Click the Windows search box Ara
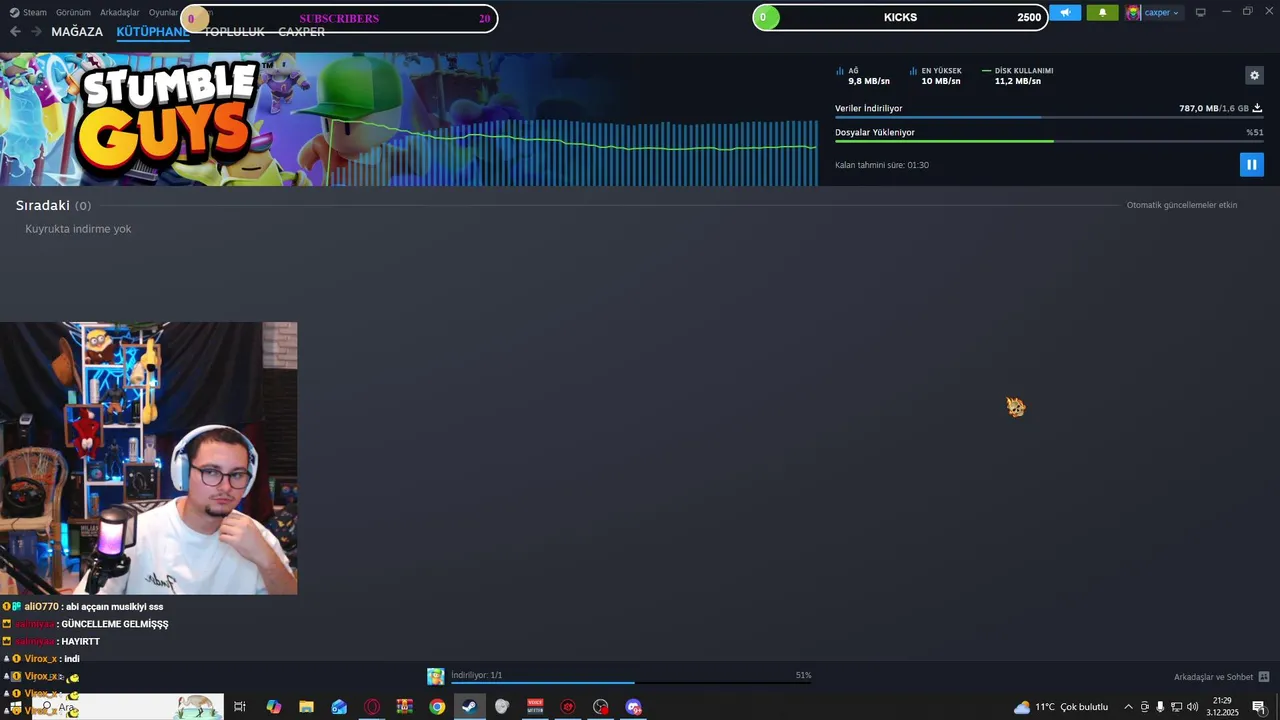1280x720 pixels. tap(128, 707)
